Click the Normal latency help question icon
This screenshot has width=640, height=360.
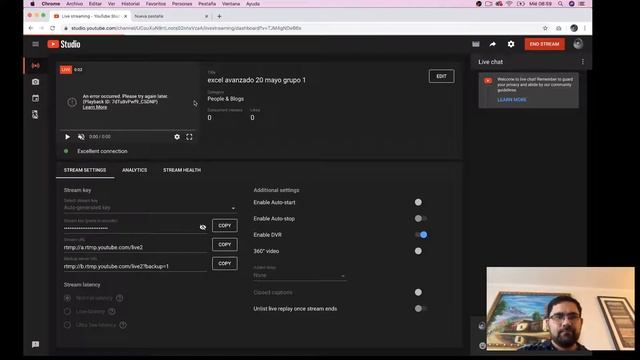(x=120, y=298)
